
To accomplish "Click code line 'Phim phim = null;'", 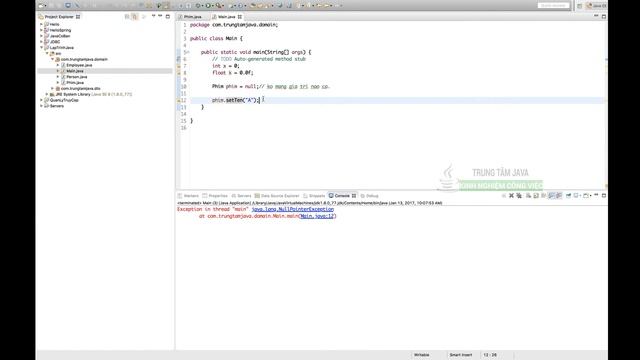I will point(235,87).
